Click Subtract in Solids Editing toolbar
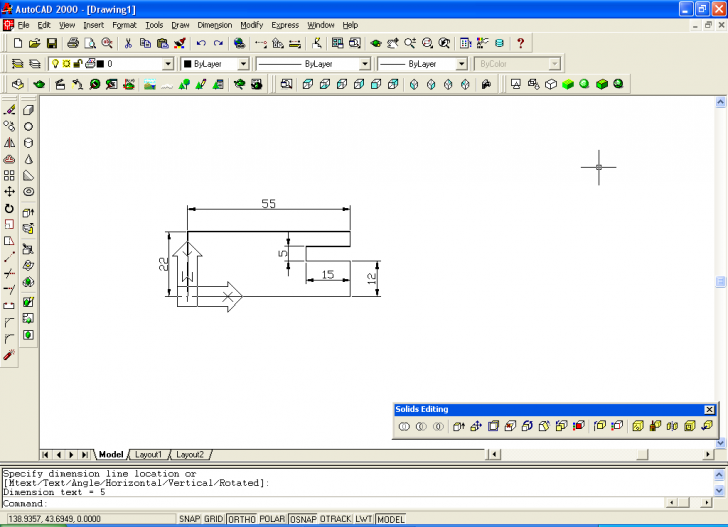Screen dimensions: 728x527 click(x=421, y=426)
